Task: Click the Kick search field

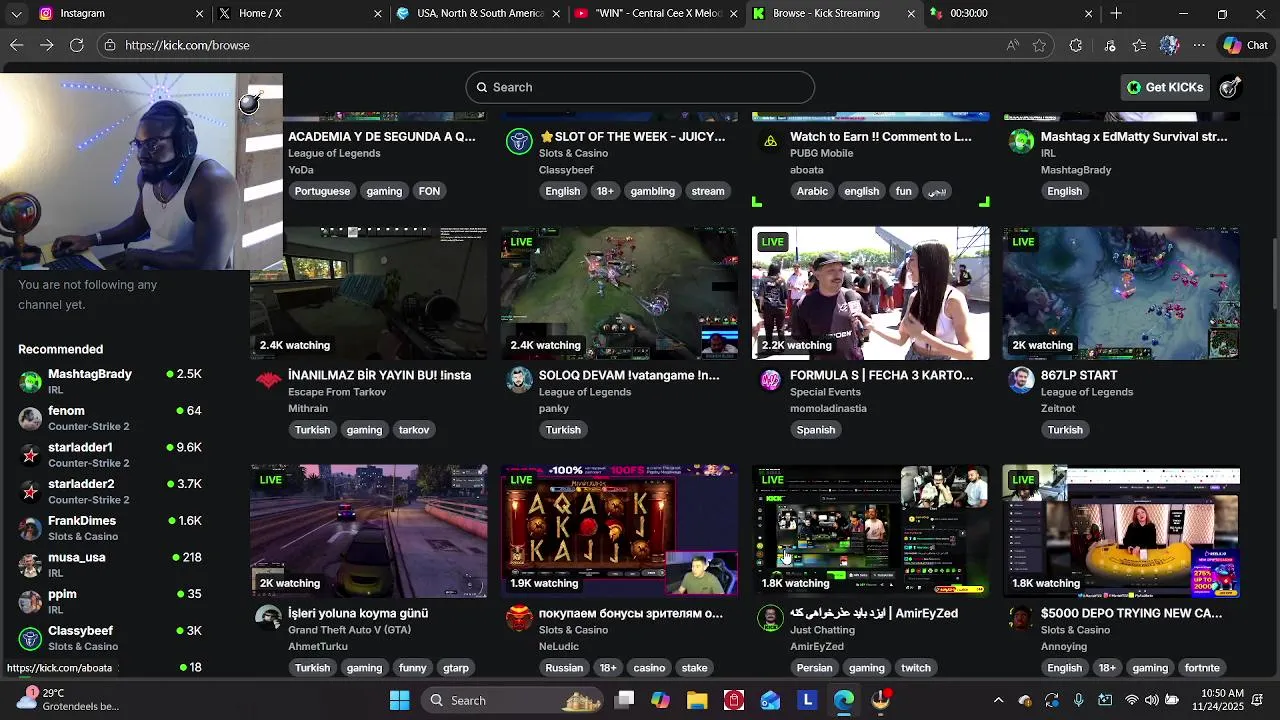Action: pyautogui.click(x=640, y=87)
